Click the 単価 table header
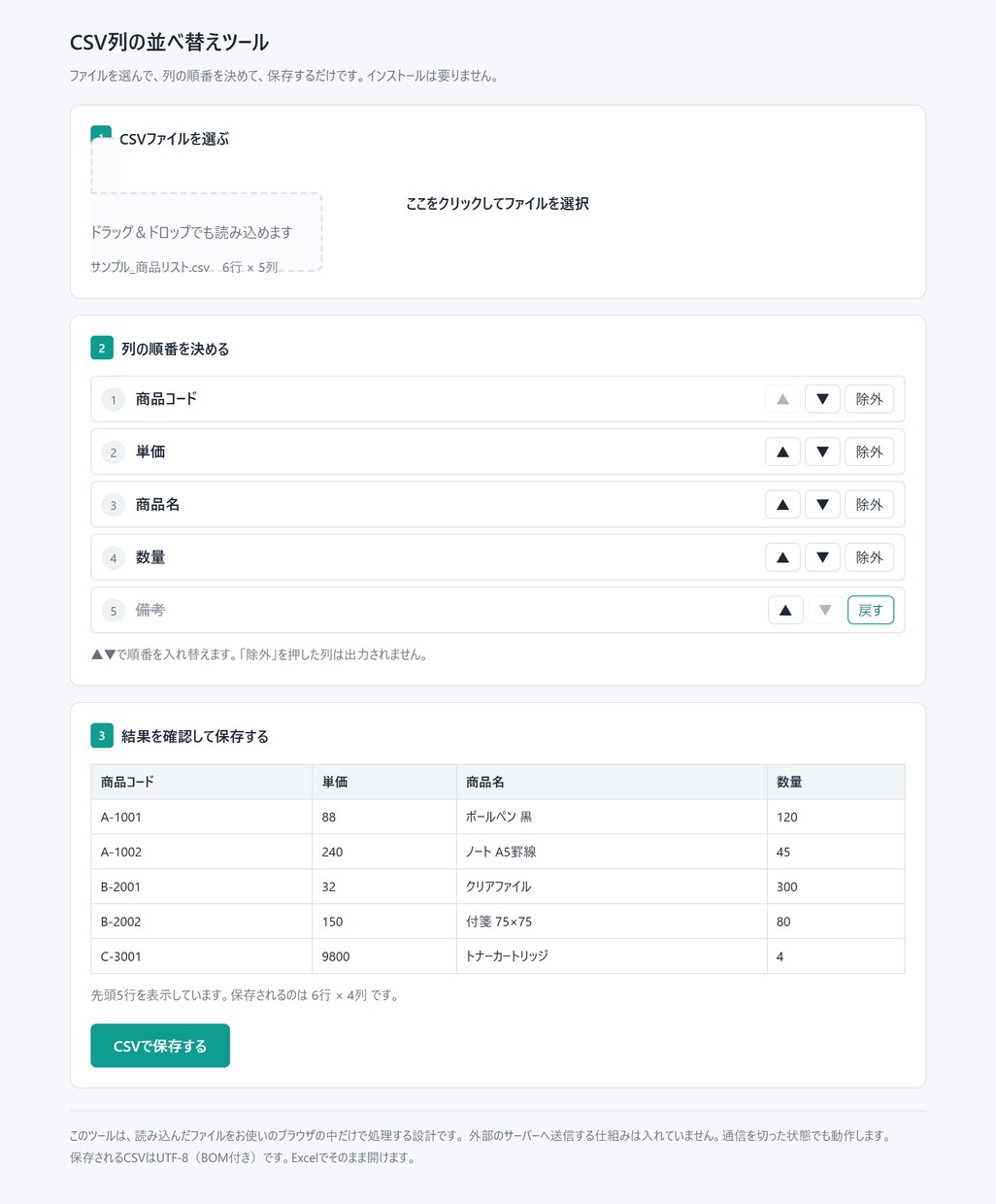 384,782
